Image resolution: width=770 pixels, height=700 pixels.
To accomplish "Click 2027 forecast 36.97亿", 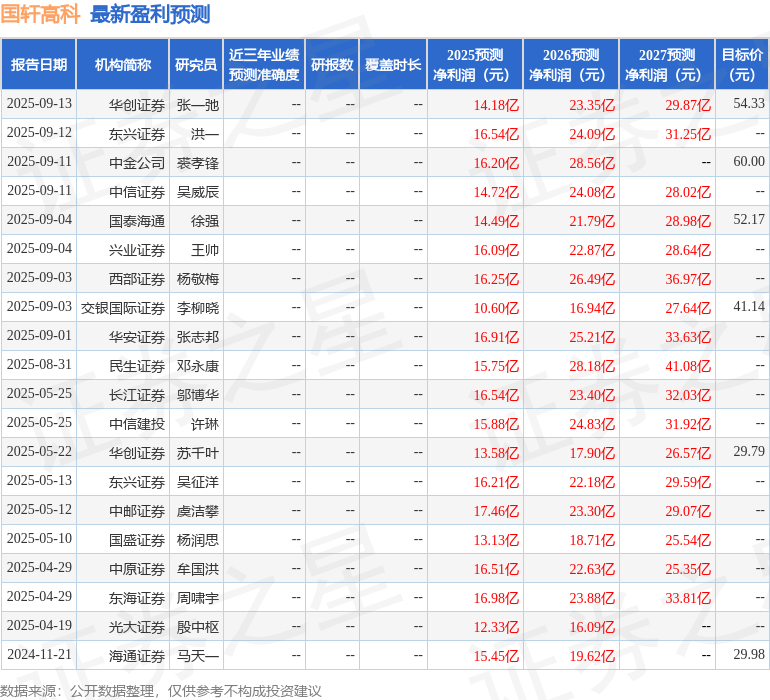I will [688, 279].
